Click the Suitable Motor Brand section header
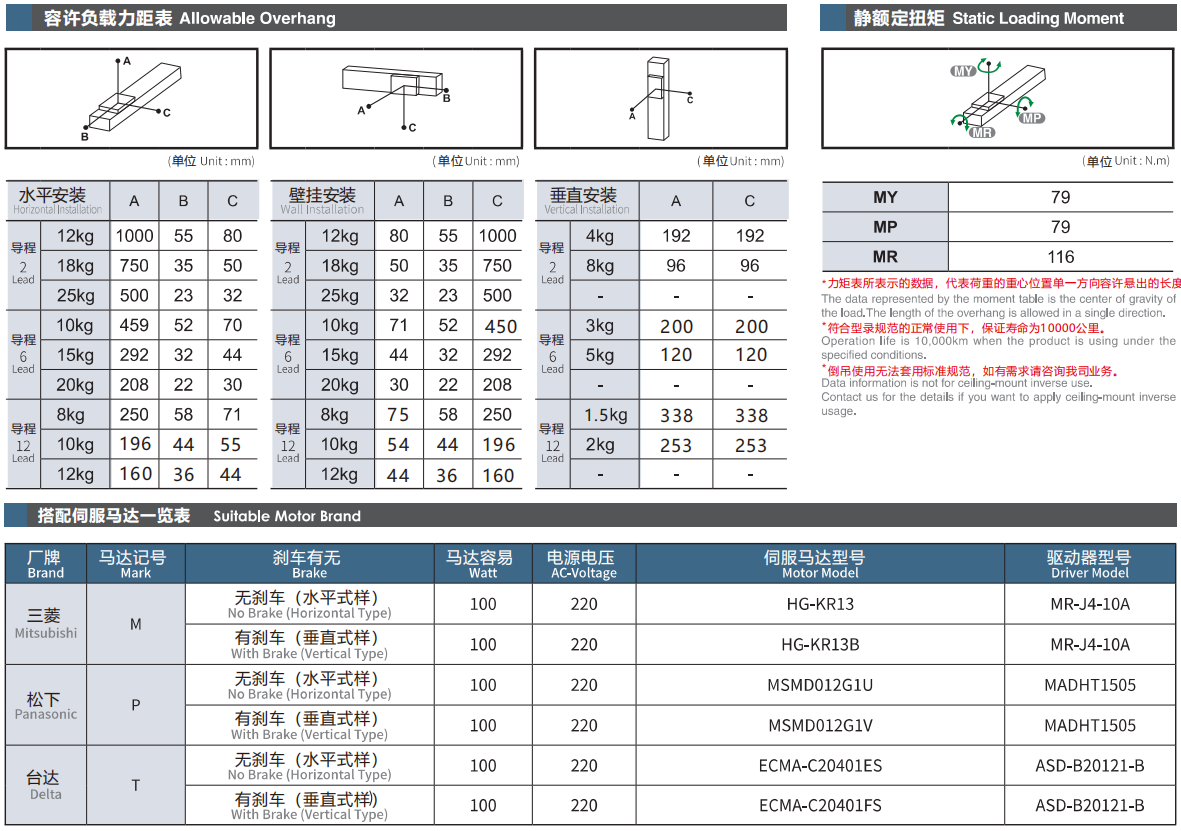 pyautogui.click(x=199, y=516)
